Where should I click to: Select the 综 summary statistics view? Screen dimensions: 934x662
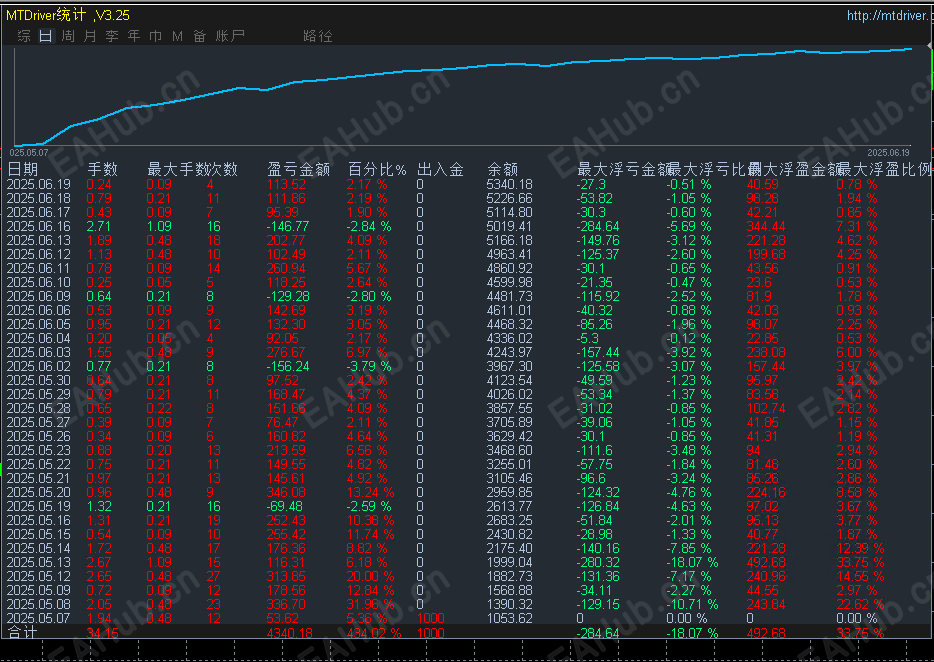pyautogui.click(x=22, y=35)
